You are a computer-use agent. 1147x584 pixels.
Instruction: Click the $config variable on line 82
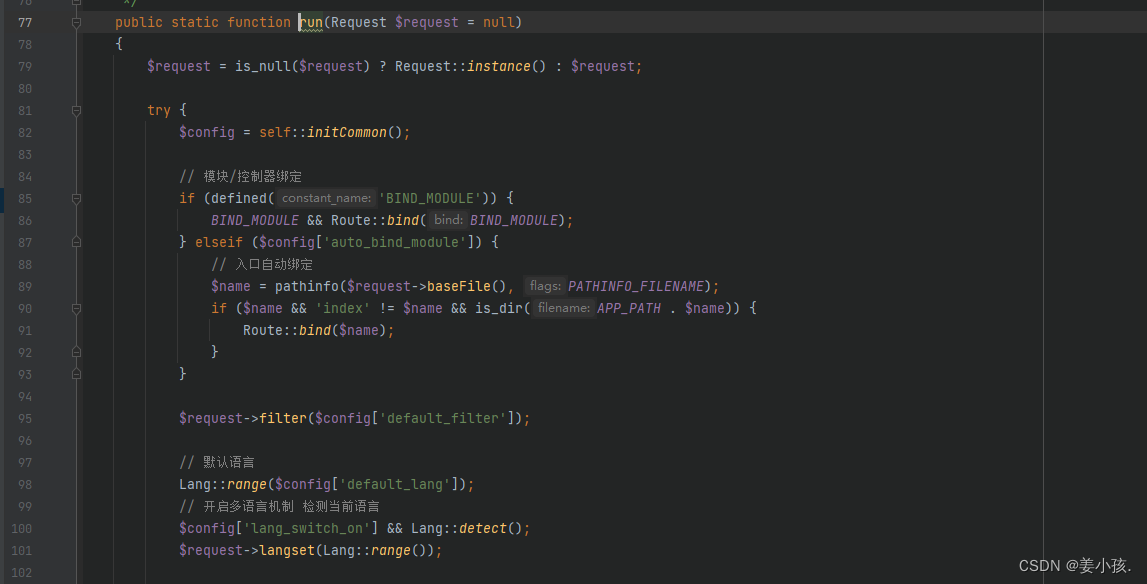pyautogui.click(x=207, y=132)
